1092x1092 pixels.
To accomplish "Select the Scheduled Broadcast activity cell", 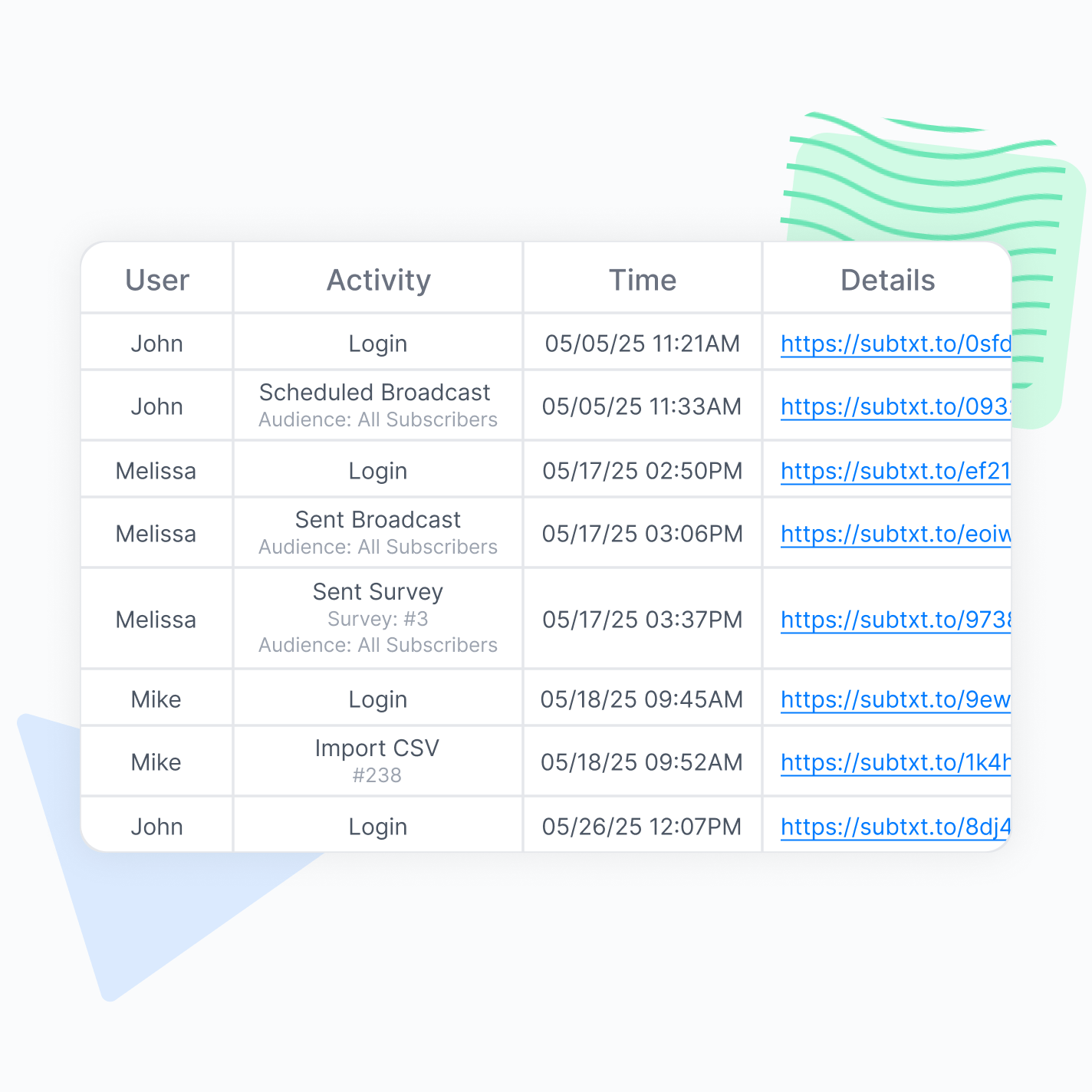I will tap(375, 393).
